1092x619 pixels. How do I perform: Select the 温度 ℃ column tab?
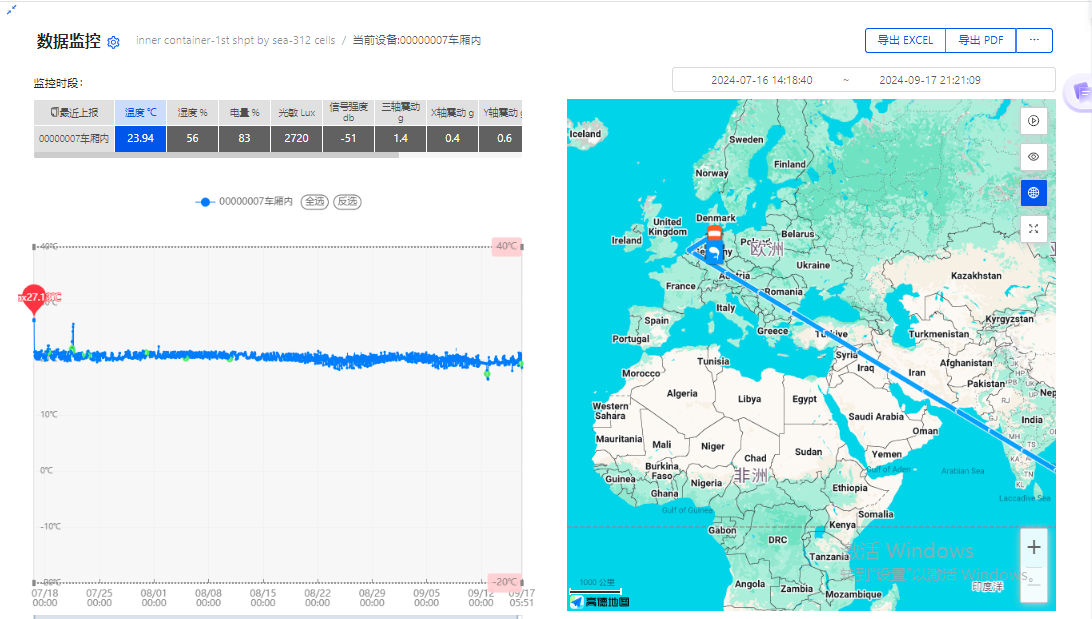click(140, 113)
